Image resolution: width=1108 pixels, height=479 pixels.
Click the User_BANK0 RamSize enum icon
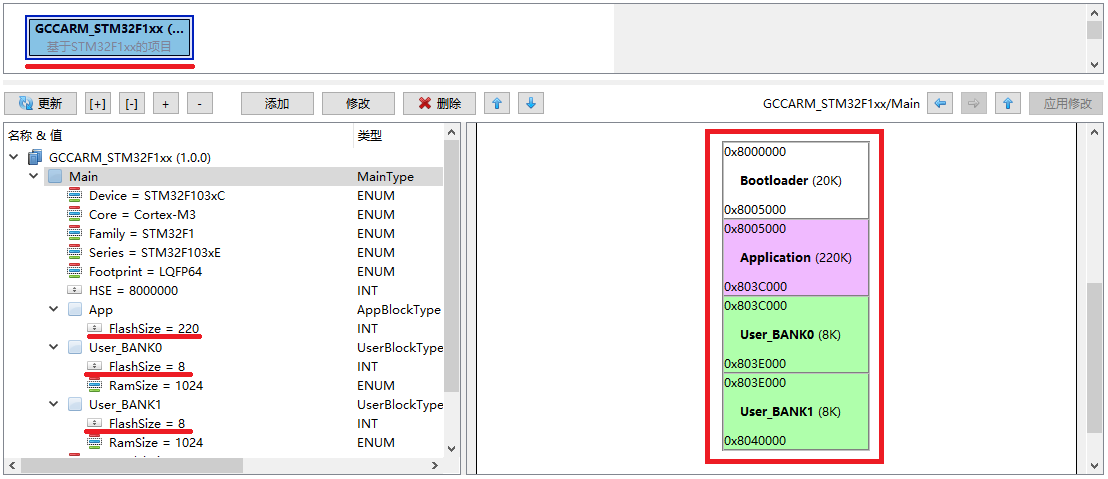coord(94,386)
